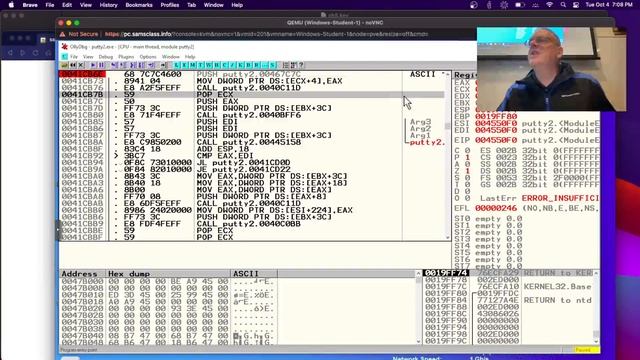
Task: Click the Execute till return icon
Action: [151, 65]
